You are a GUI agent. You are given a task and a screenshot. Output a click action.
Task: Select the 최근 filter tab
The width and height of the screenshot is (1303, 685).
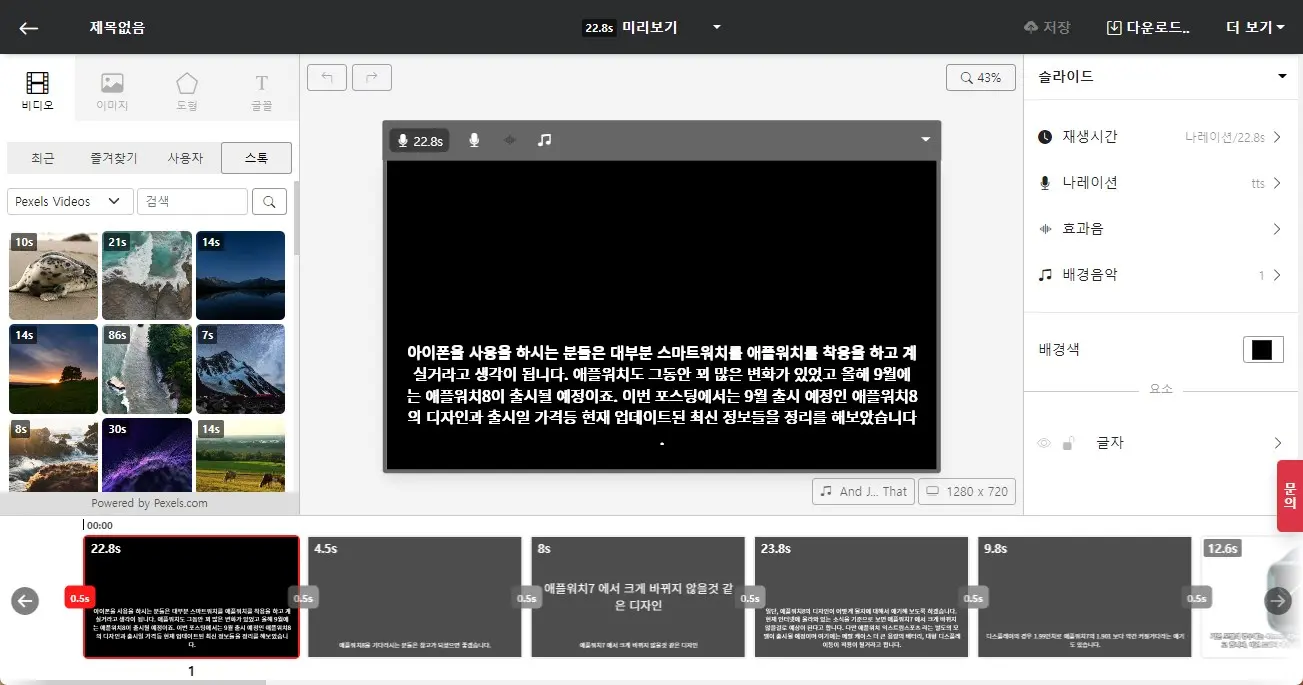point(43,158)
